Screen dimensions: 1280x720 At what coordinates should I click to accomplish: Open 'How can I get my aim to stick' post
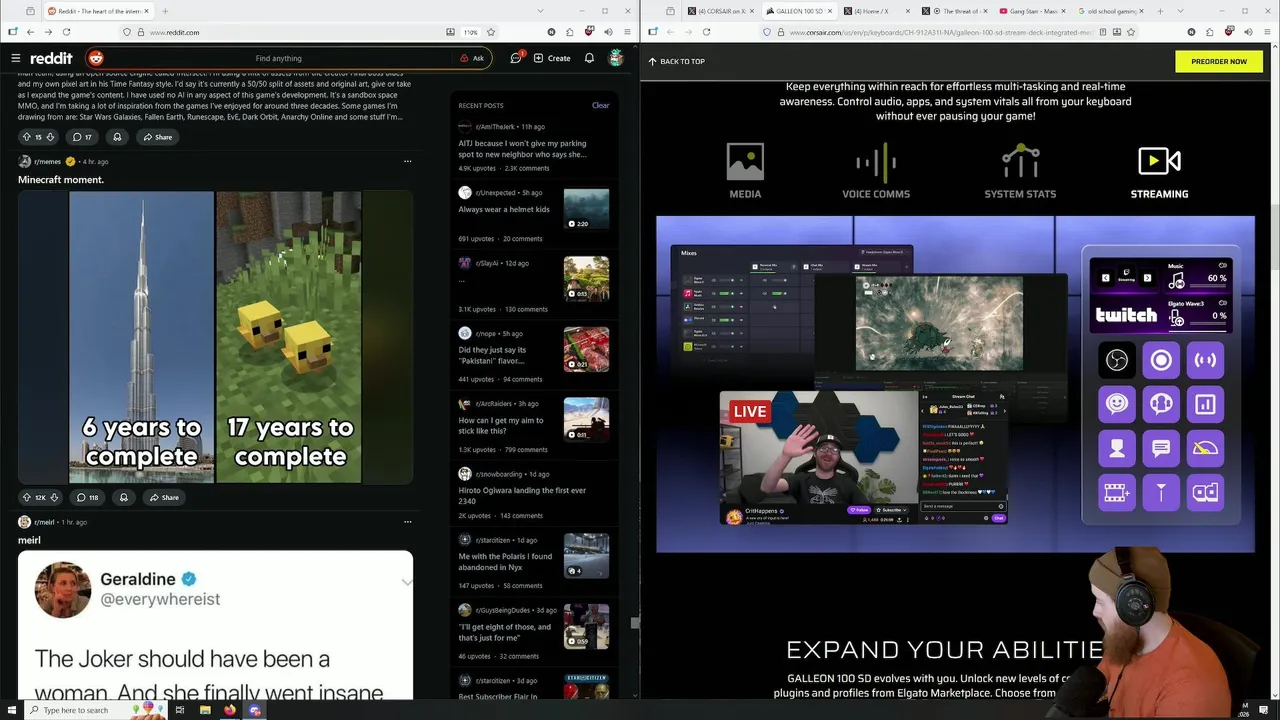pyautogui.click(x=501, y=425)
